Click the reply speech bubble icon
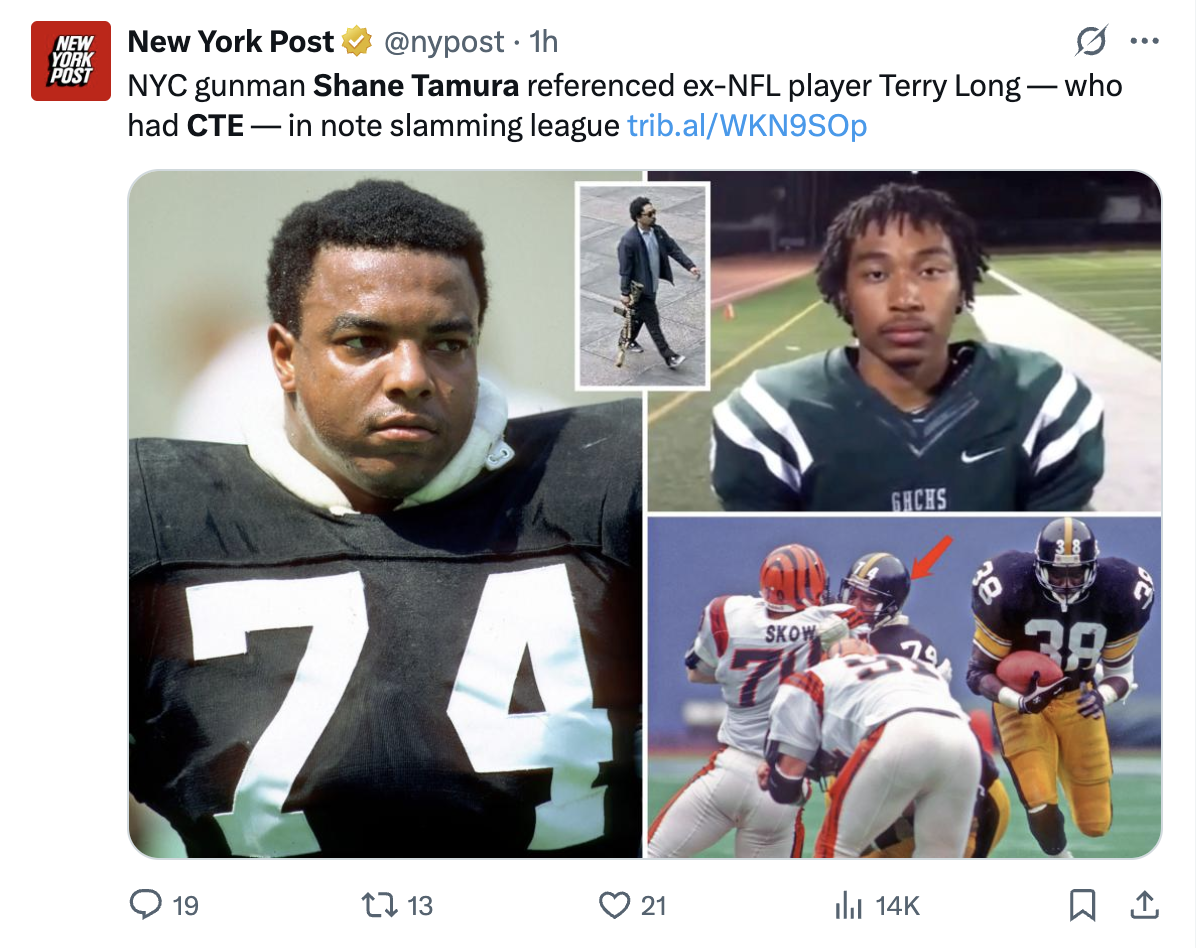Screen dimensions: 1196x948 coord(146,905)
